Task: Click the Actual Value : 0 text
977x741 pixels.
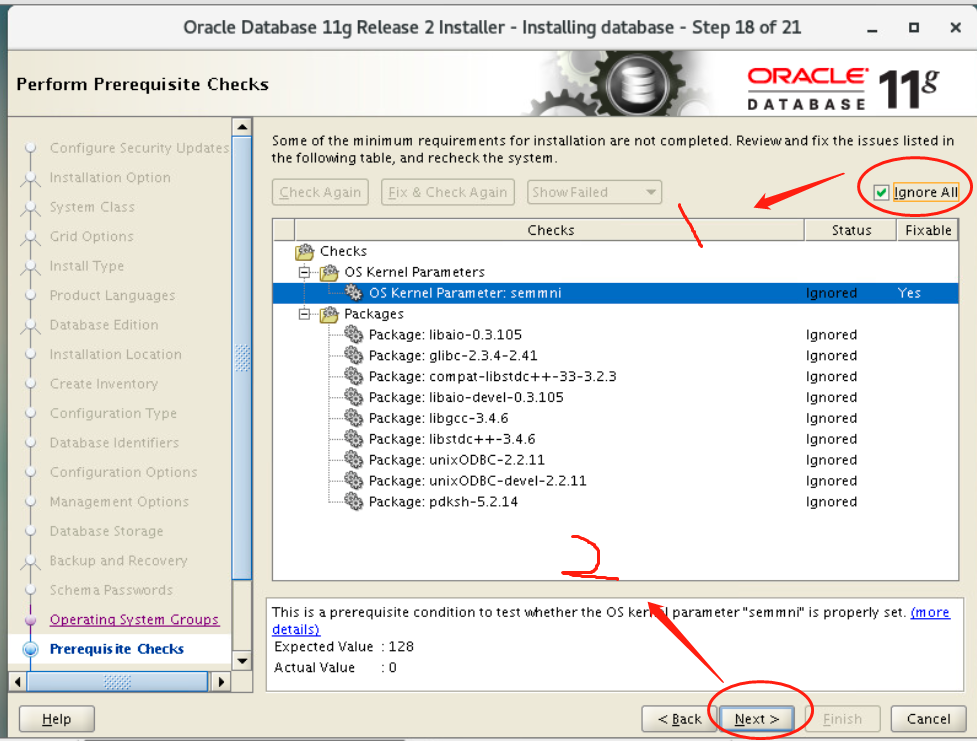Action: [335, 667]
